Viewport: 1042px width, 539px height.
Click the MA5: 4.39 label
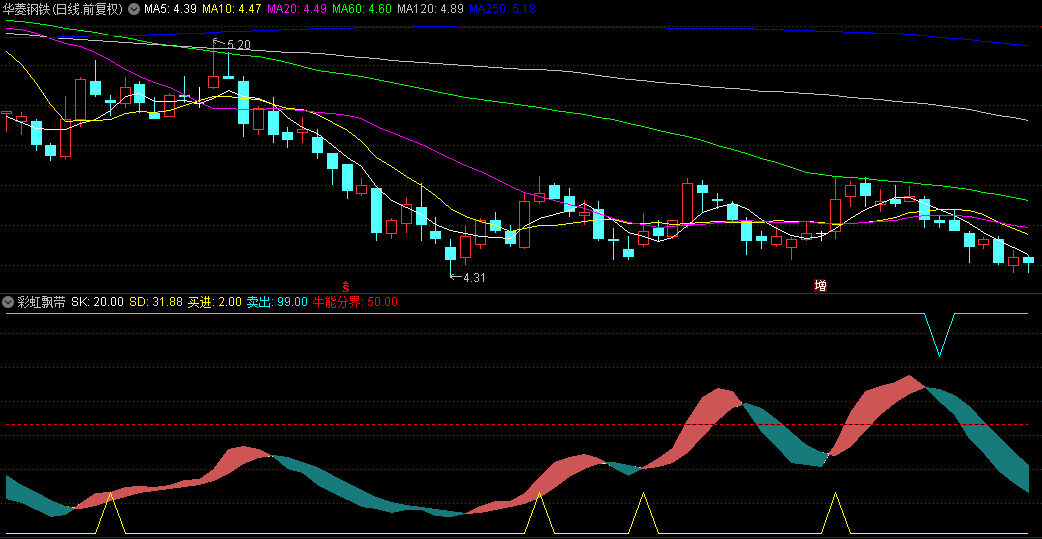click(x=169, y=9)
